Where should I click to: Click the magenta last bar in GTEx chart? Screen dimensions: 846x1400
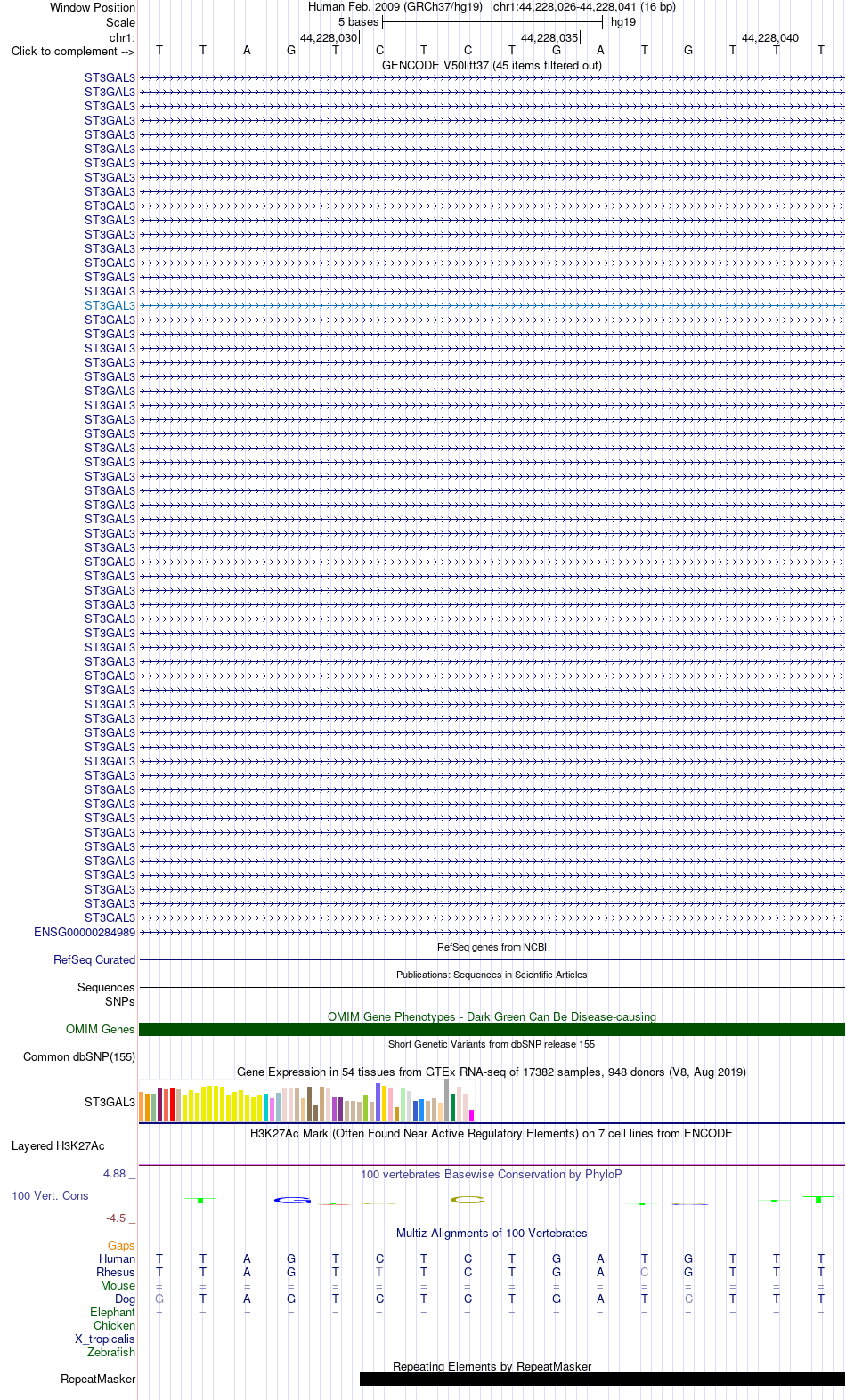pos(471,1115)
